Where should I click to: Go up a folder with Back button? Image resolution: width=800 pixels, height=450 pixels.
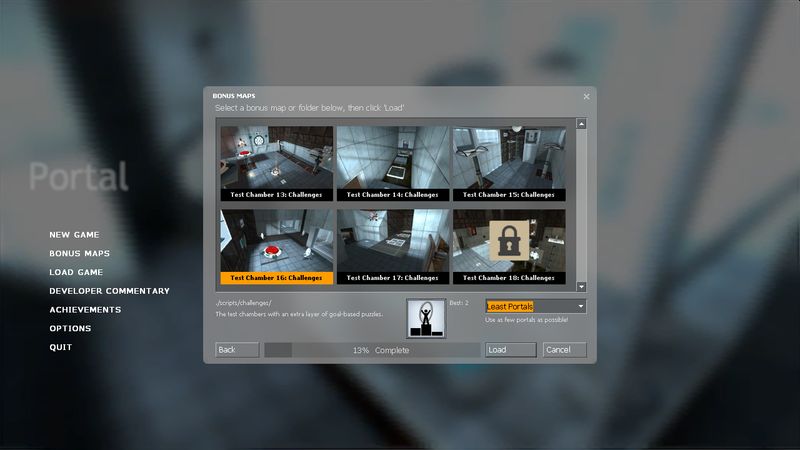pyautogui.click(x=237, y=350)
